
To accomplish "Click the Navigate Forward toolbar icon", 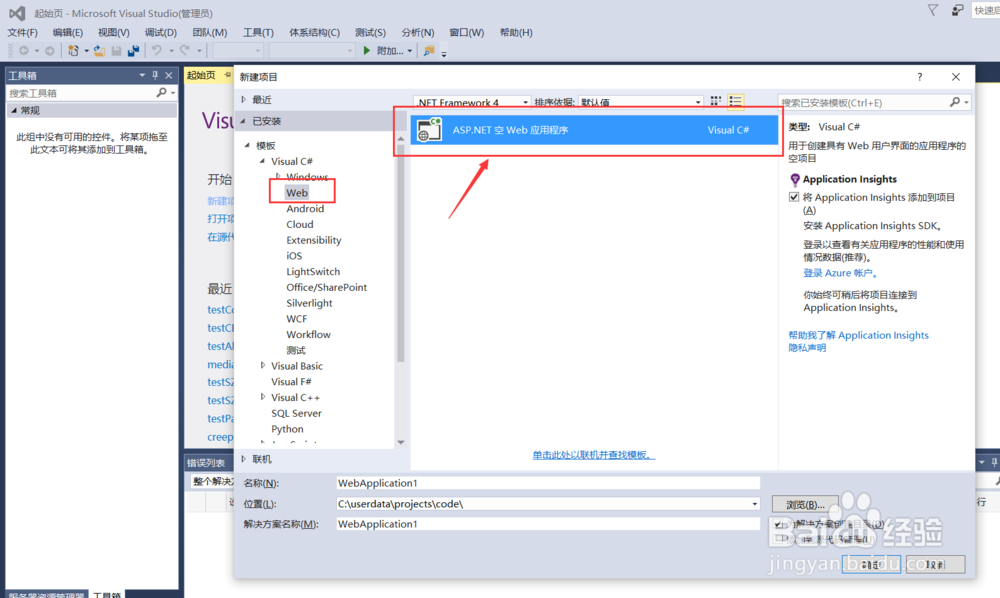I will 49,50.
